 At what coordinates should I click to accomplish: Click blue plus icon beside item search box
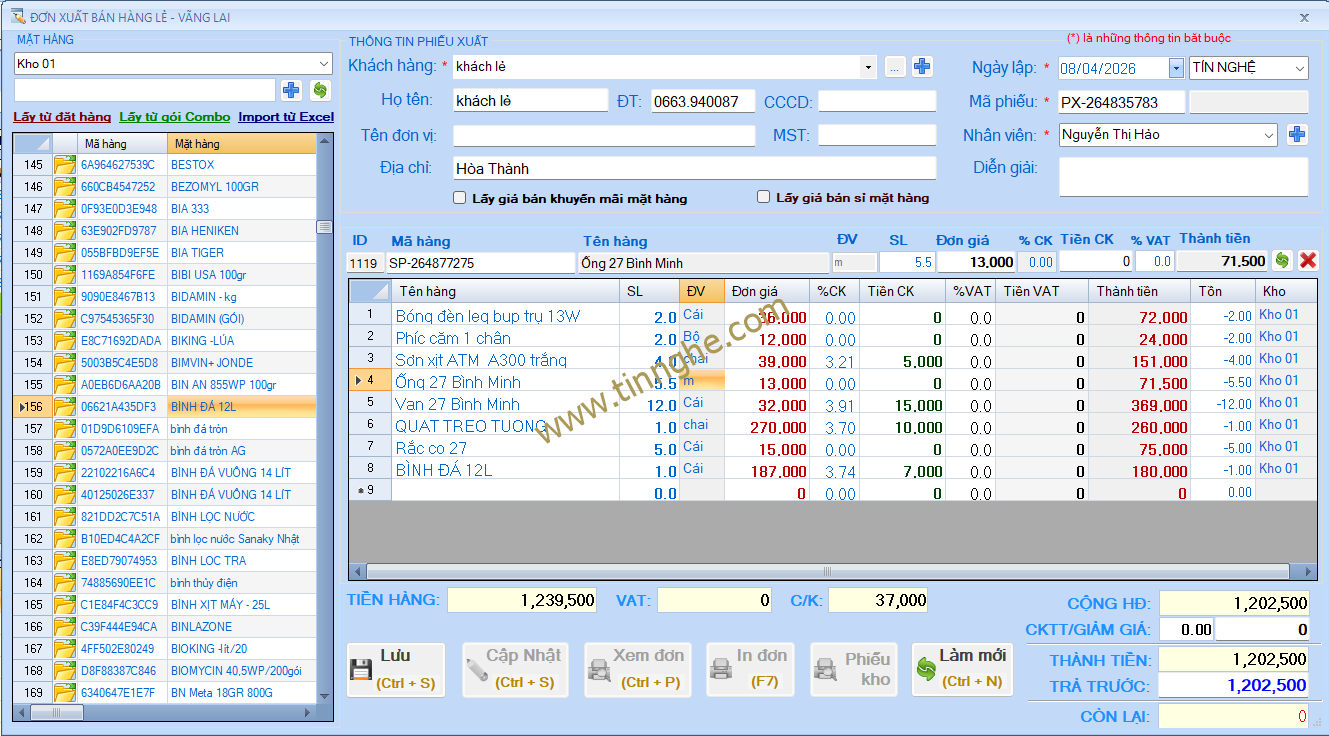point(291,91)
